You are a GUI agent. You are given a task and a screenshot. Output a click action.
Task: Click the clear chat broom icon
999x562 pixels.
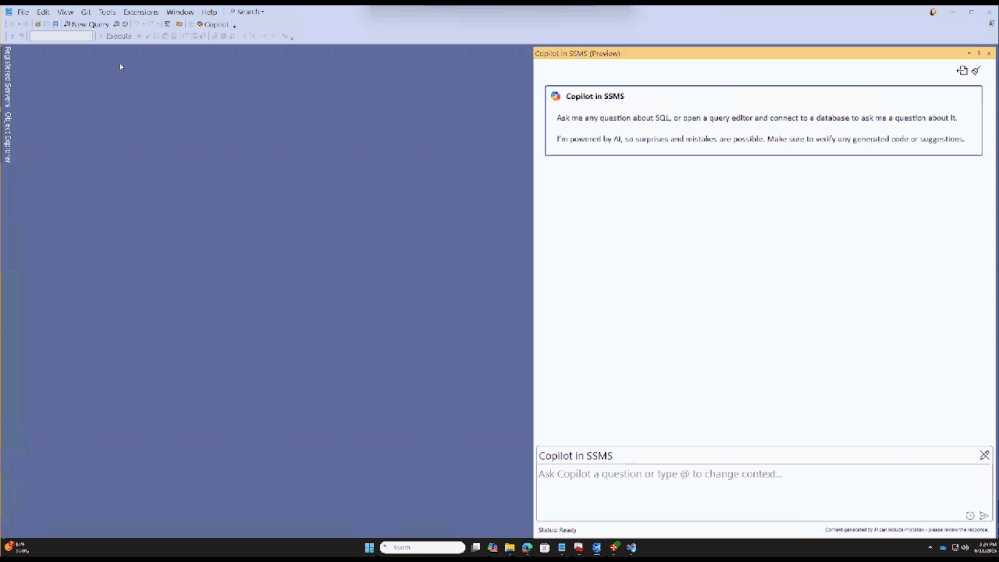pyautogui.click(x=976, y=71)
